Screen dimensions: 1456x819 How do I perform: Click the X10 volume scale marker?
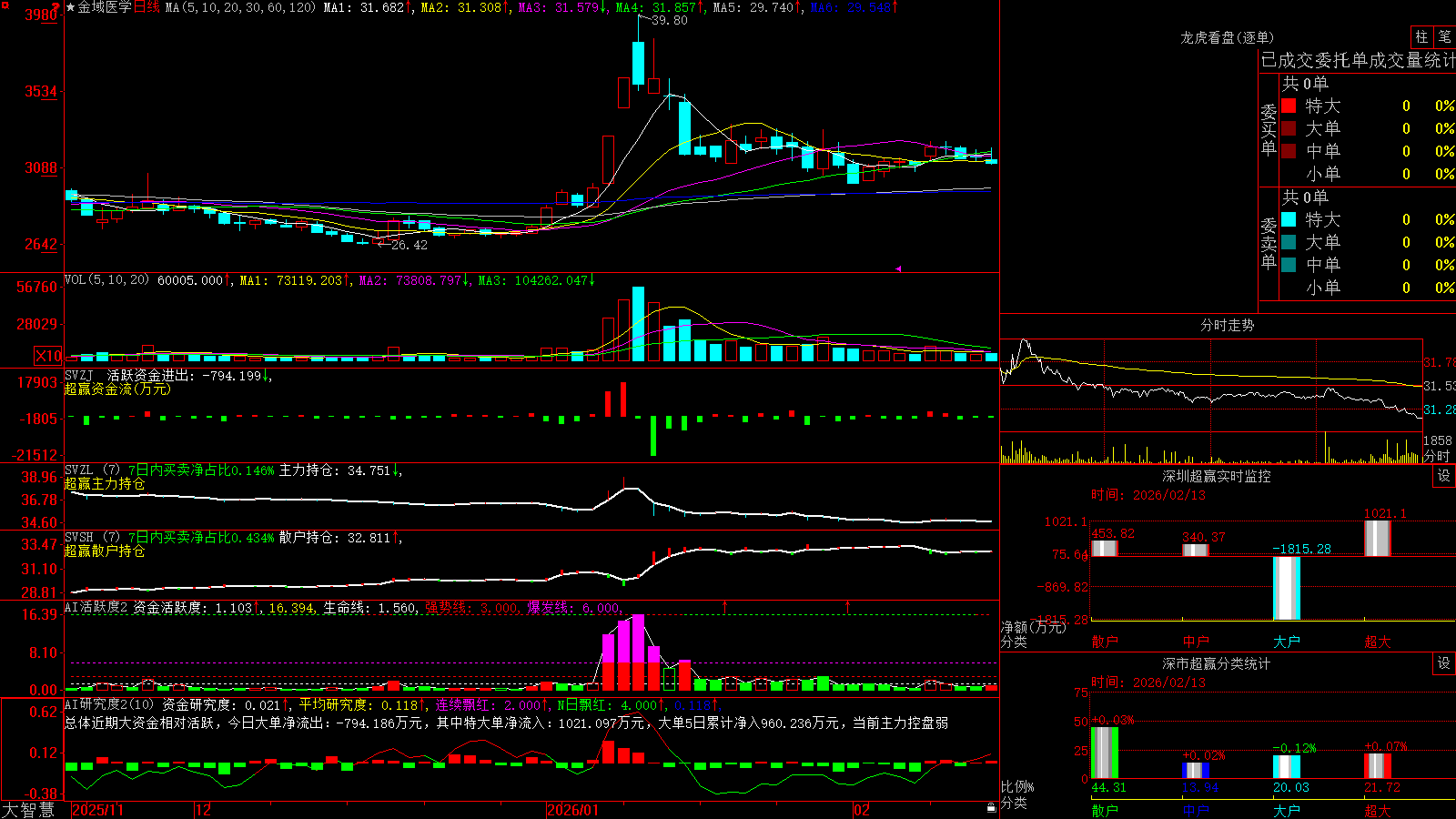tap(48, 356)
